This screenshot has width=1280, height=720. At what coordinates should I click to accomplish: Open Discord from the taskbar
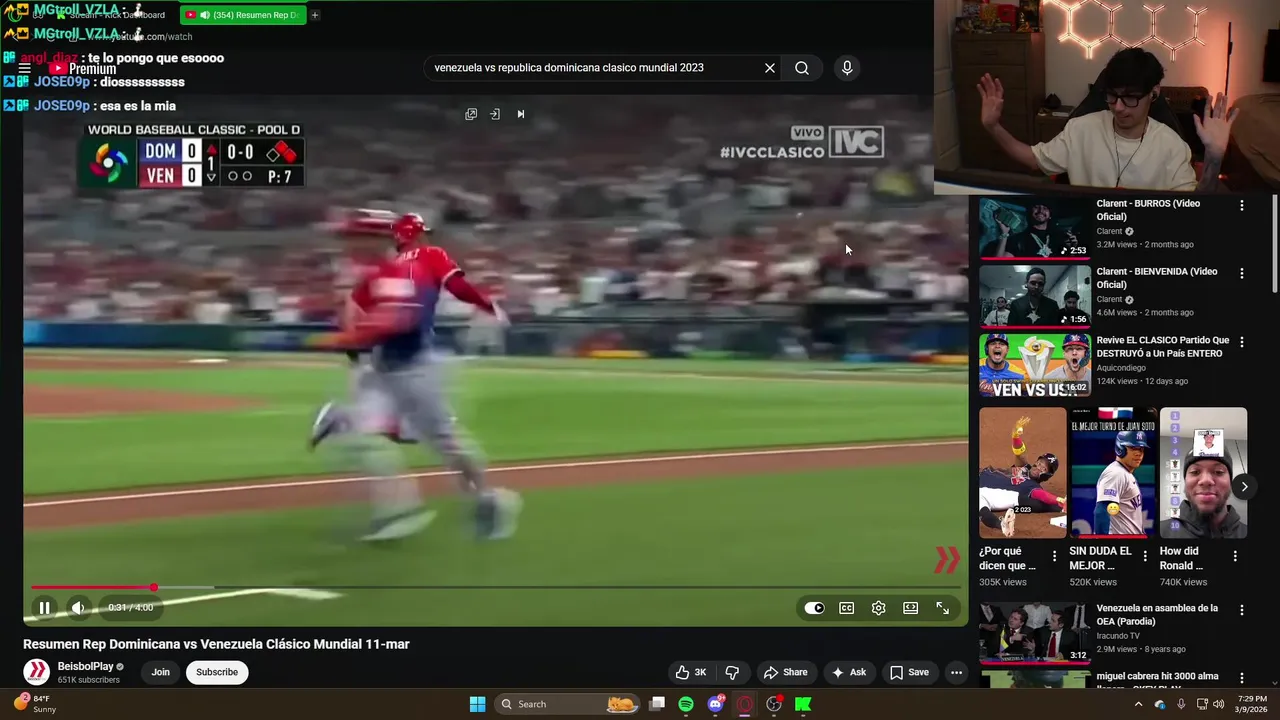(x=715, y=704)
